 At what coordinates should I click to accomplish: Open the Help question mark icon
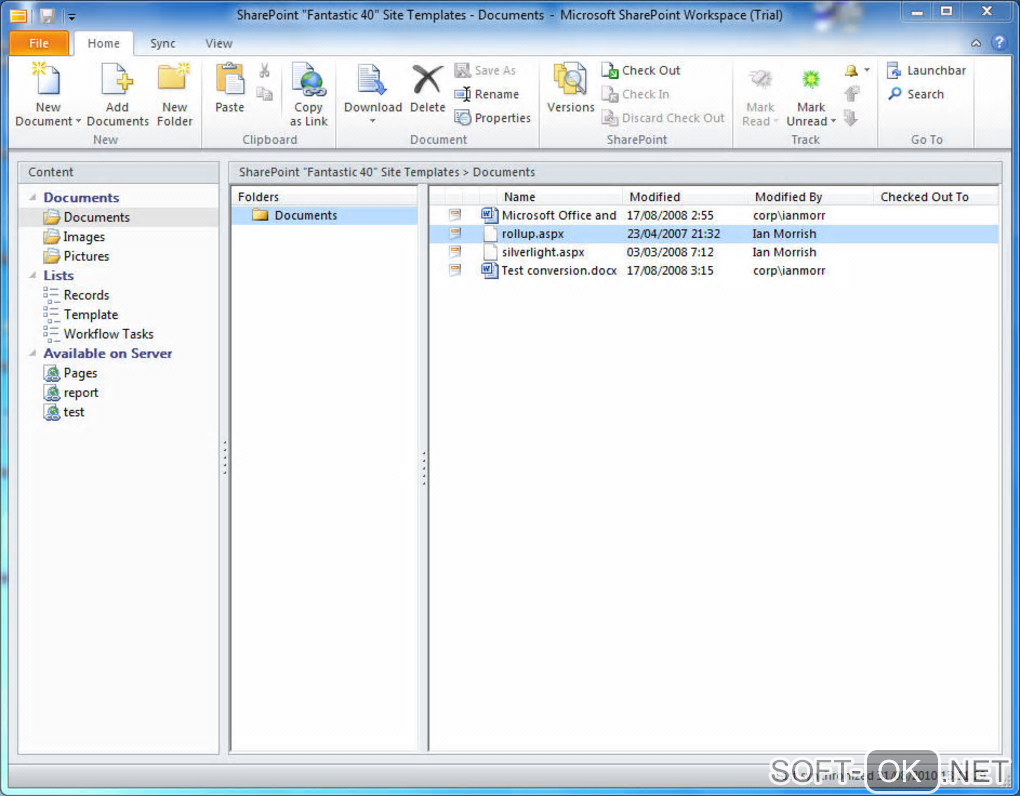pyautogui.click(x=999, y=43)
